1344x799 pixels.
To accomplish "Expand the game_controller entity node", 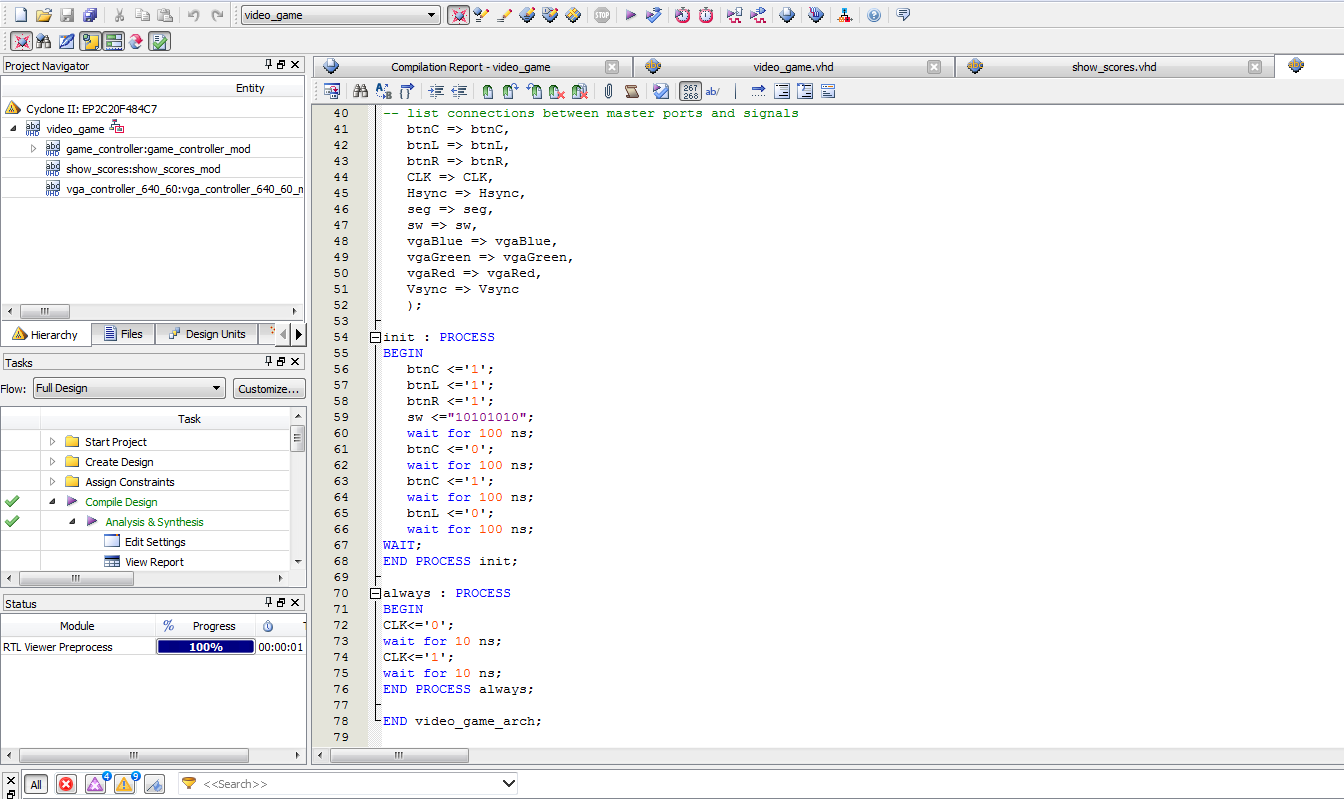I will [x=33, y=149].
